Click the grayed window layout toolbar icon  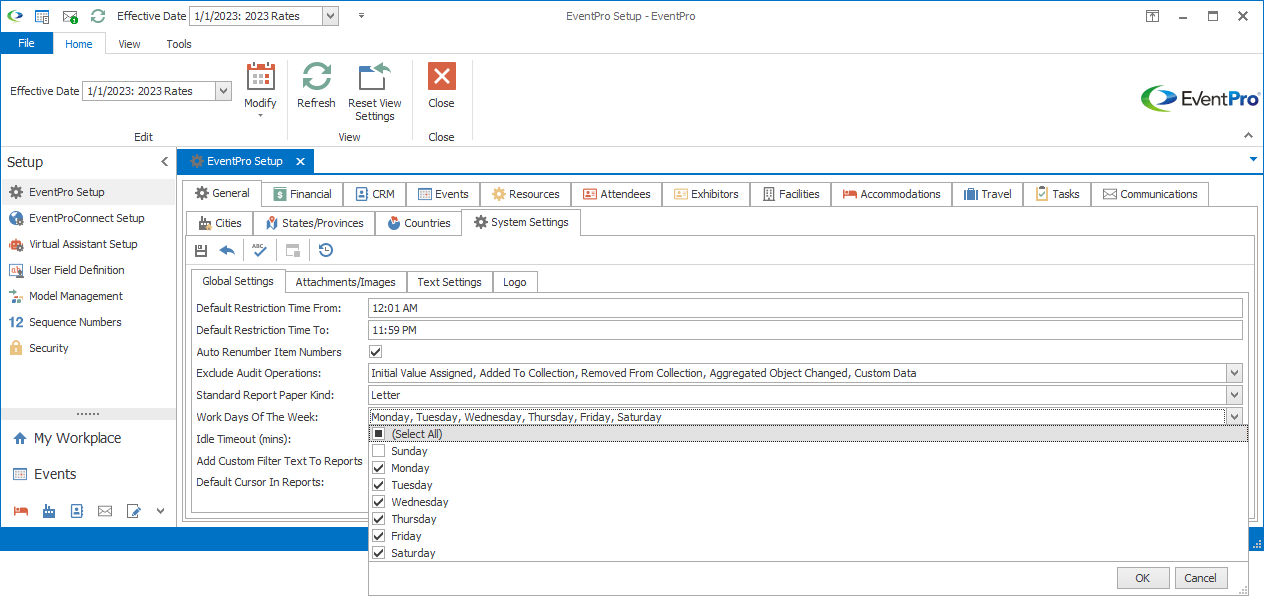pos(292,250)
